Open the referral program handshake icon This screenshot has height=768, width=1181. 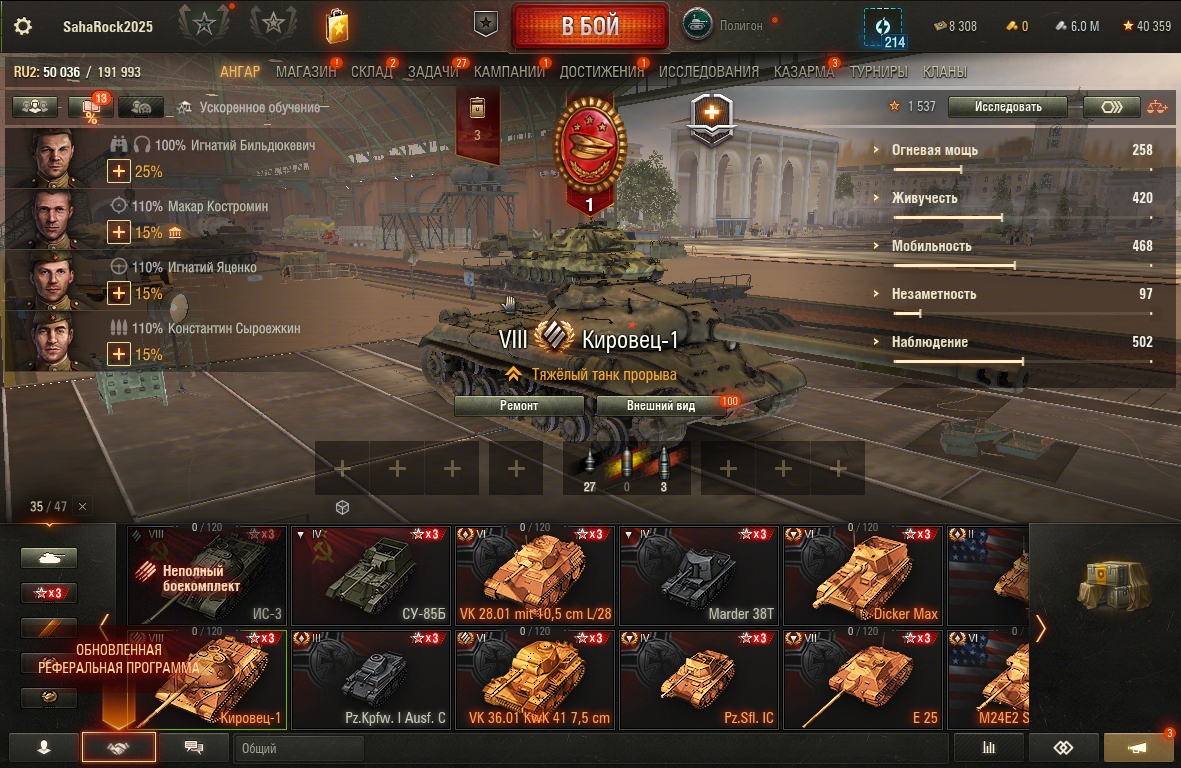pyautogui.click(x=118, y=748)
